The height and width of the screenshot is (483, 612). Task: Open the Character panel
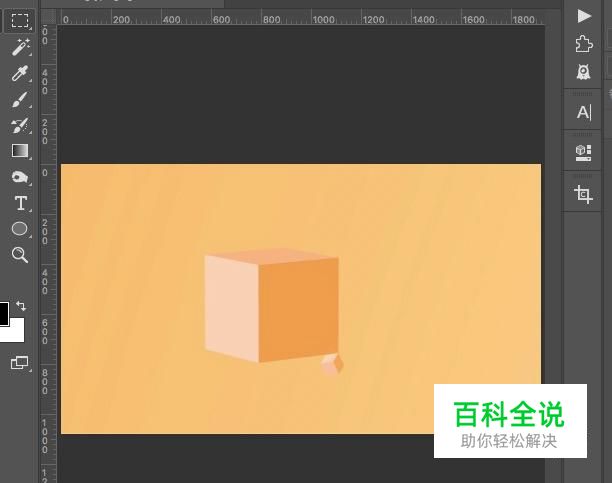click(584, 112)
